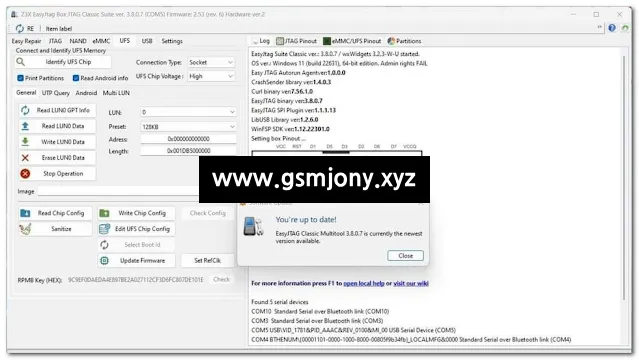Click the COM3 Standard Serial log line
This screenshot has width=639, height=360.
pos(317,321)
